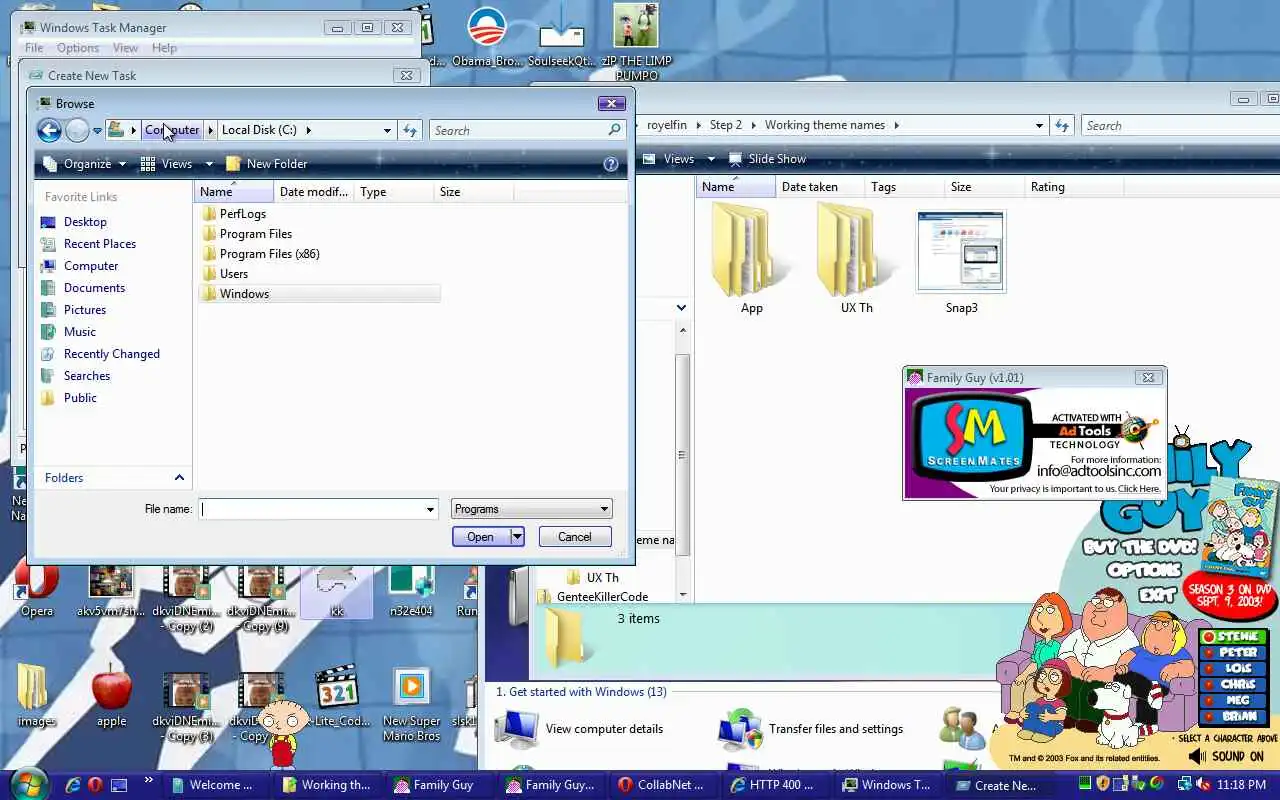1280x800 pixels.
Task: Select BRIAN character in Family Guy panel
Action: [1234, 717]
